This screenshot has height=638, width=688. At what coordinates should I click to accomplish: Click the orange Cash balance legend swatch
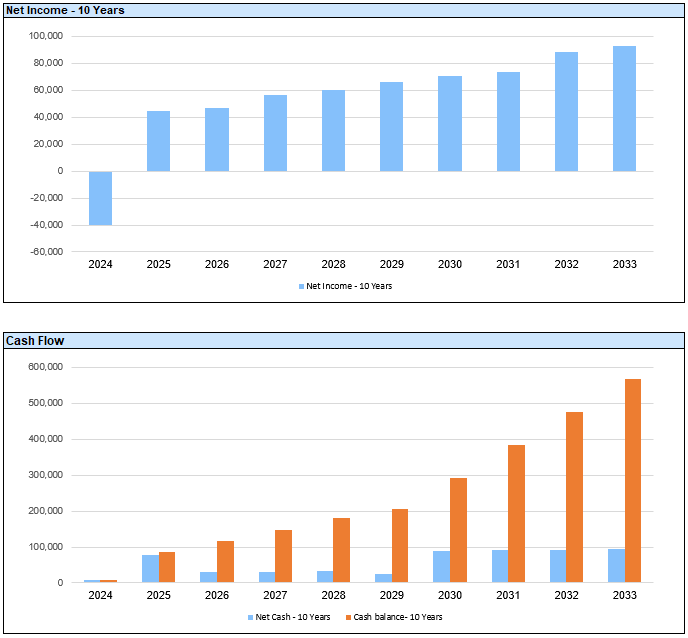(x=348, y=617)
